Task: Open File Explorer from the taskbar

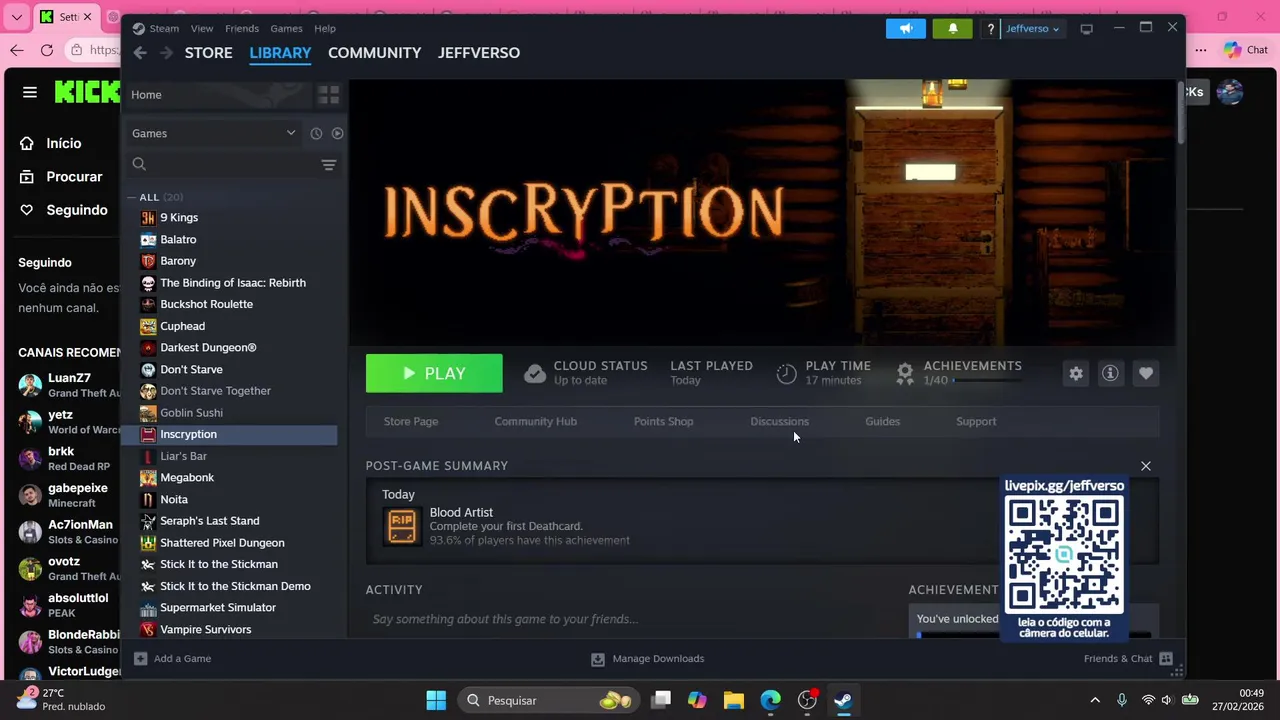Action: click(734, 700)
